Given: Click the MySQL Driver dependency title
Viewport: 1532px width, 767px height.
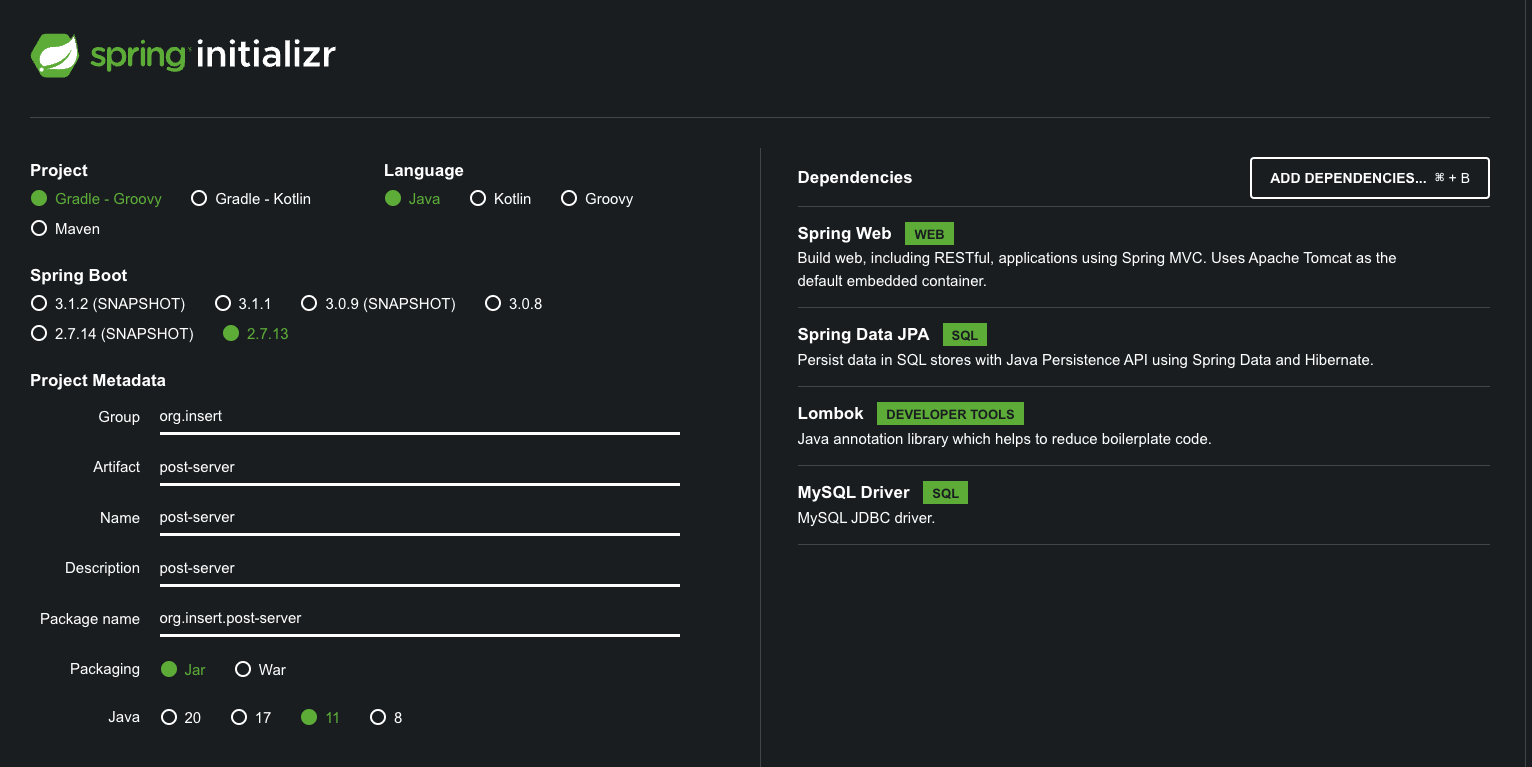Looking at the screenshot, I should (854, 493).
